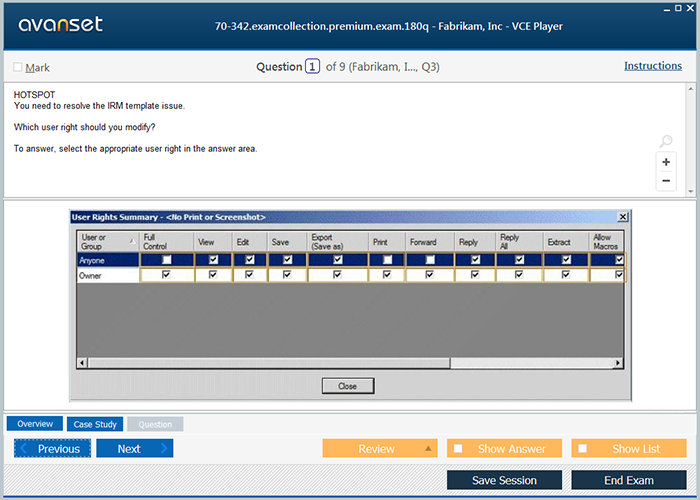This screenshot has height=500, width=700.
Task: Toggle Full Control checkbox for Anyone
Action: 167,259
